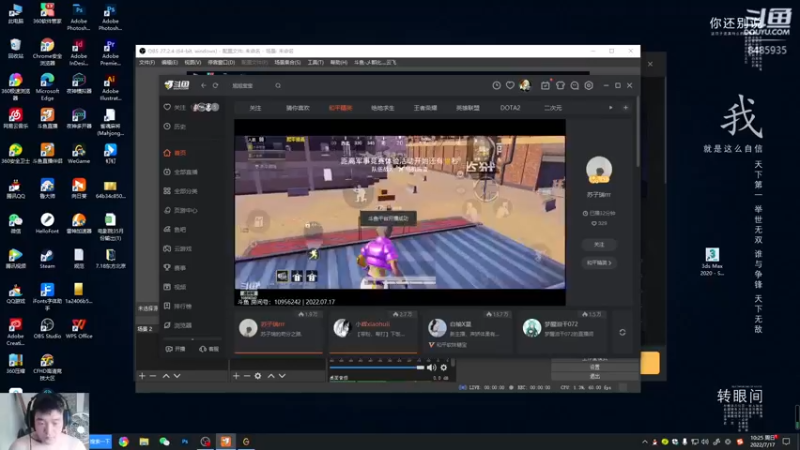Move the scene up with arrow
This screenshot has width=800, height=450.
tap(166, 376)
